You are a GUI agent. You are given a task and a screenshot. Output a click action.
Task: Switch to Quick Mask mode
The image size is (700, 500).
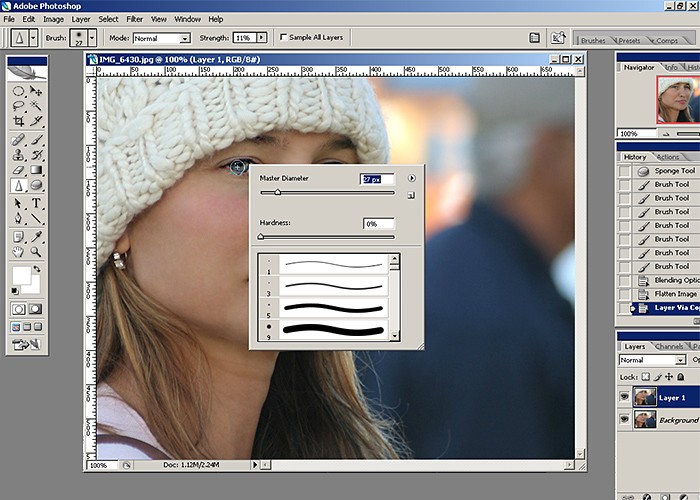pos(35,309)
